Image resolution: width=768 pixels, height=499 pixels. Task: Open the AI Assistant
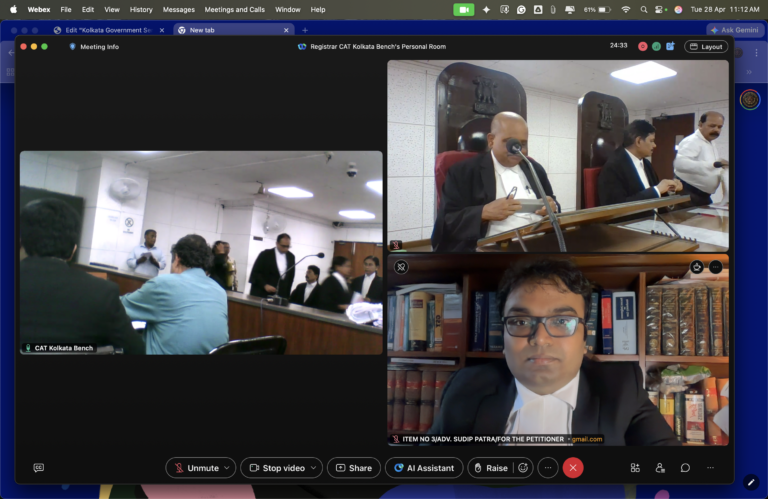pyautogui.click(x=424, y=468)
